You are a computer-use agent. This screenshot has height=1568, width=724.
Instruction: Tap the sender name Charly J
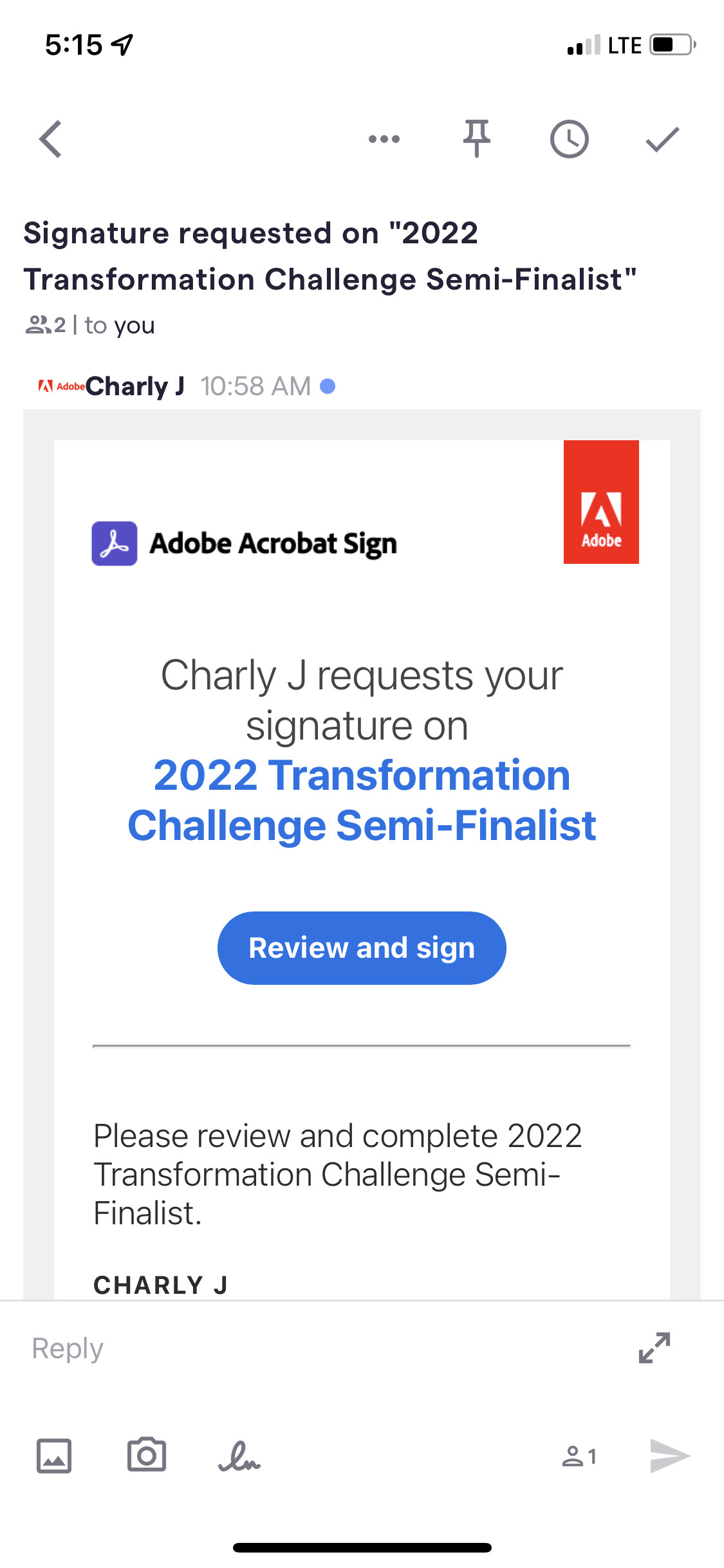(135, 386)
